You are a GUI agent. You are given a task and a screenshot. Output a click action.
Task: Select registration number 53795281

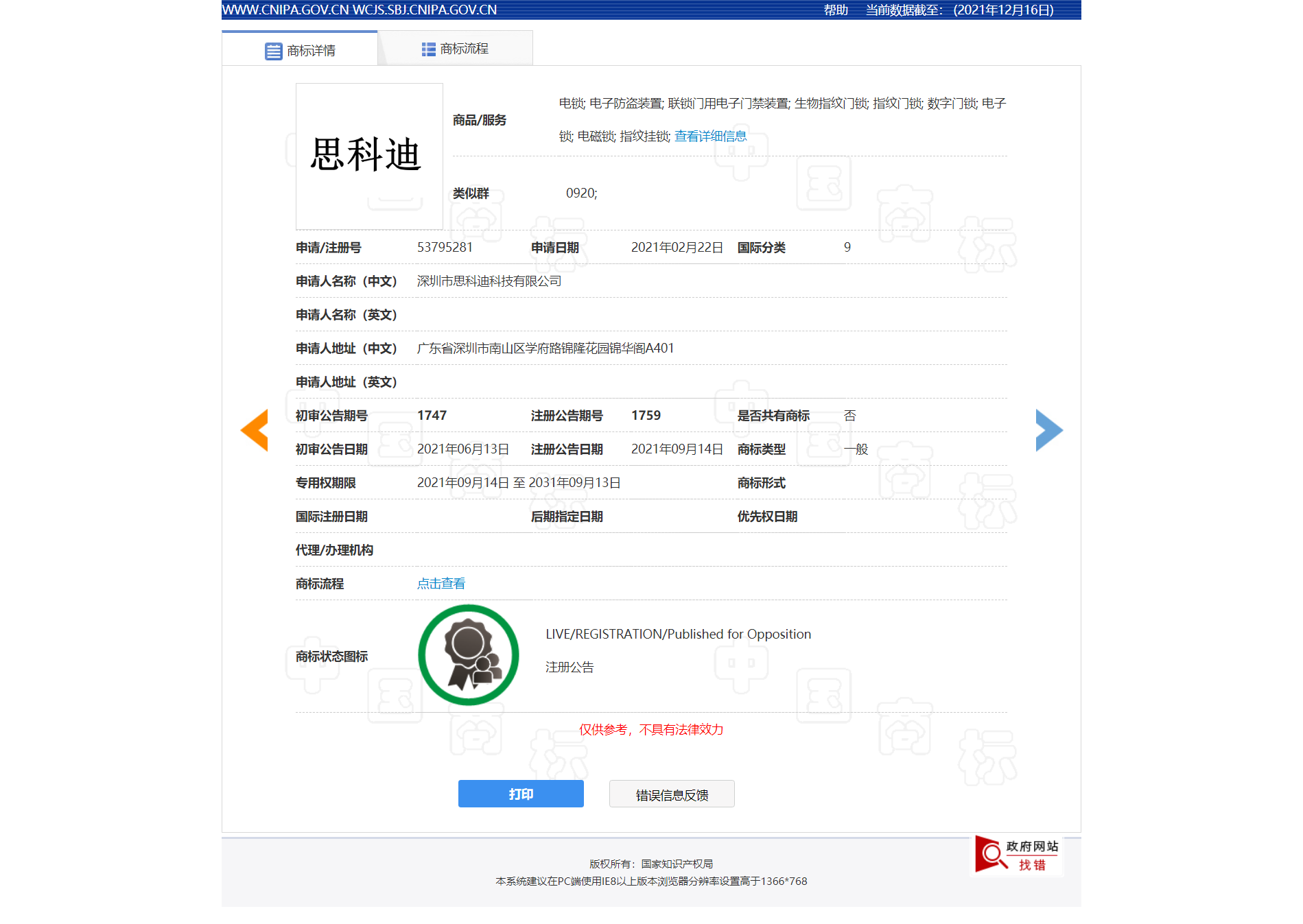pyautogui.click(x=445, y=247)
